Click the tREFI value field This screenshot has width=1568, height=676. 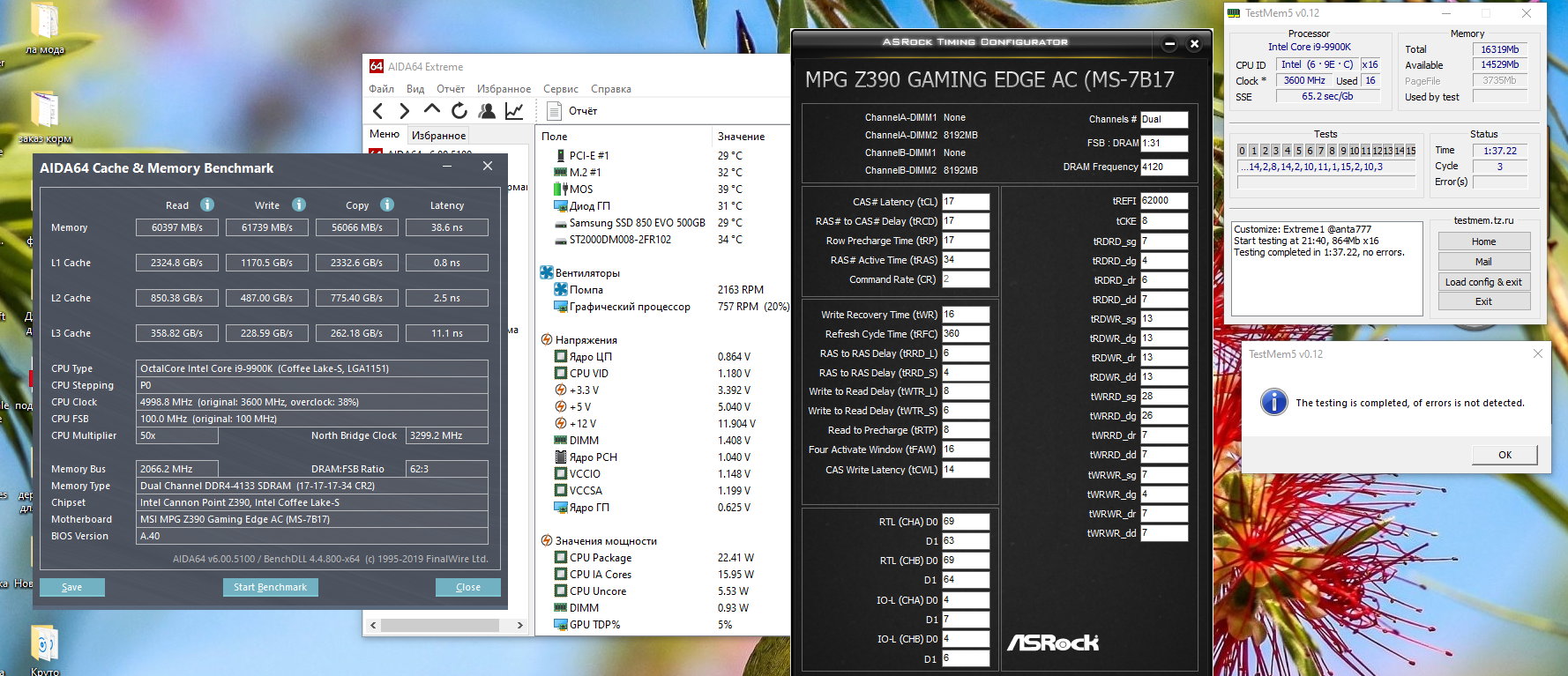coord(1164,201)
